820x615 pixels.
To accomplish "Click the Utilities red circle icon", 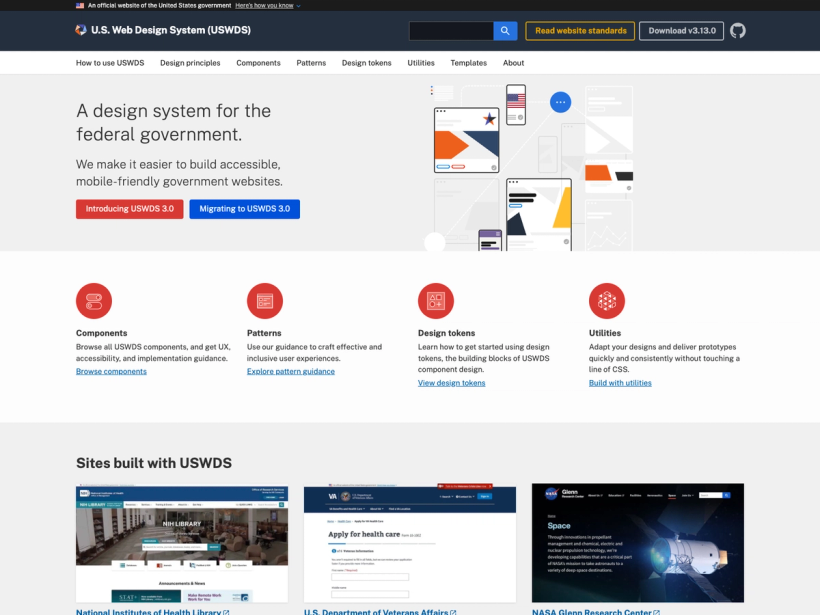I will [607, 301].
